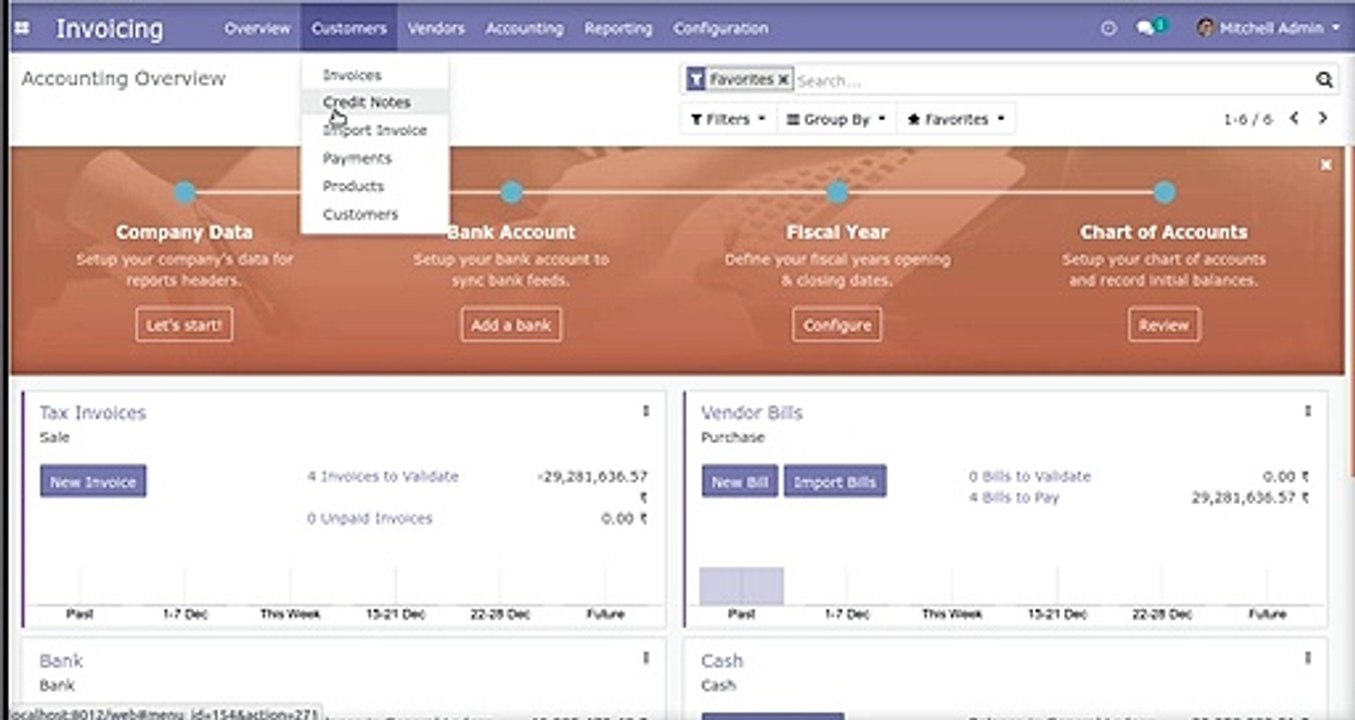Open the Vendors menu

[436, 28]
